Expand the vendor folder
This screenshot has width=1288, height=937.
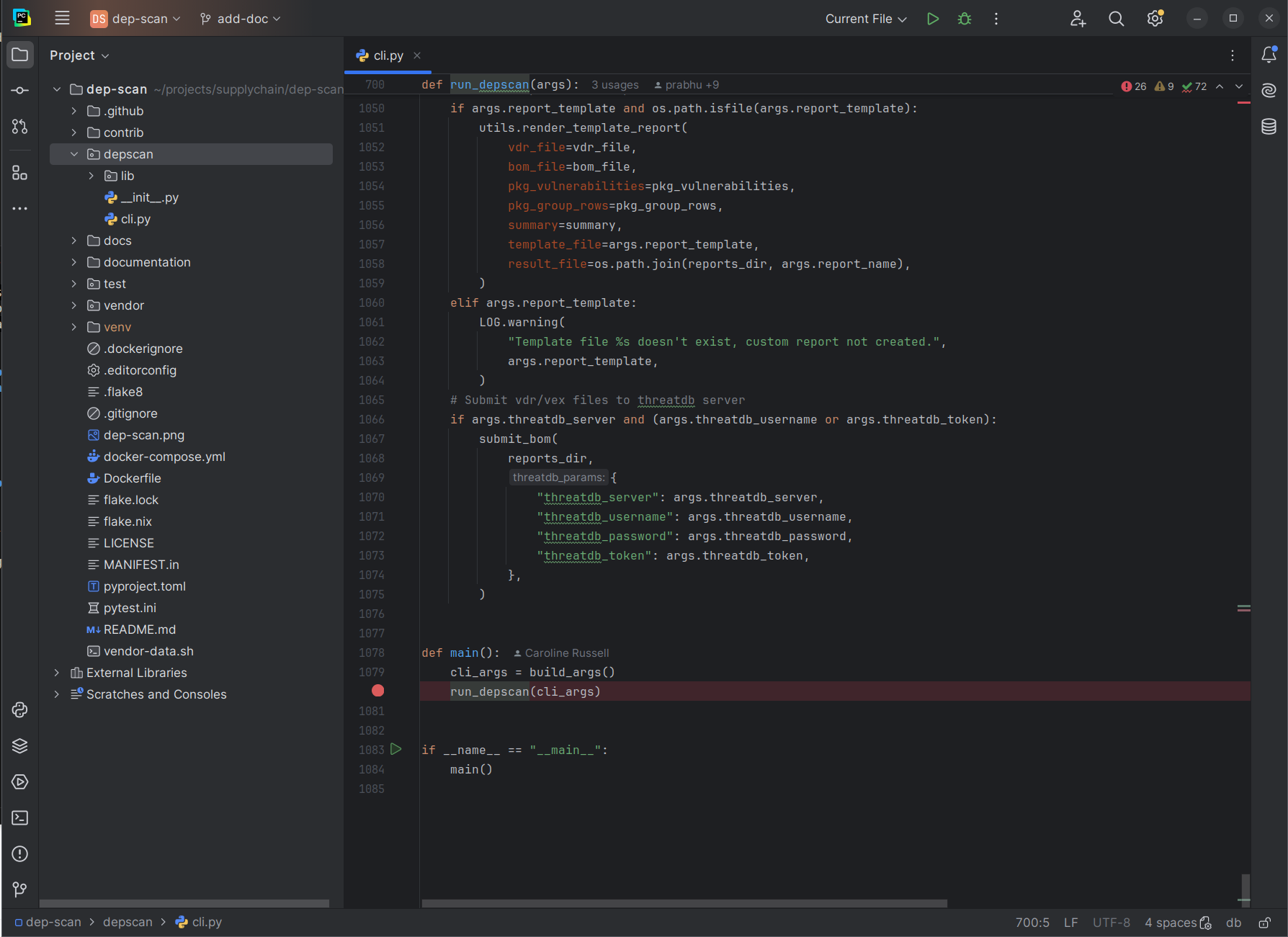(x=74, y=305)
